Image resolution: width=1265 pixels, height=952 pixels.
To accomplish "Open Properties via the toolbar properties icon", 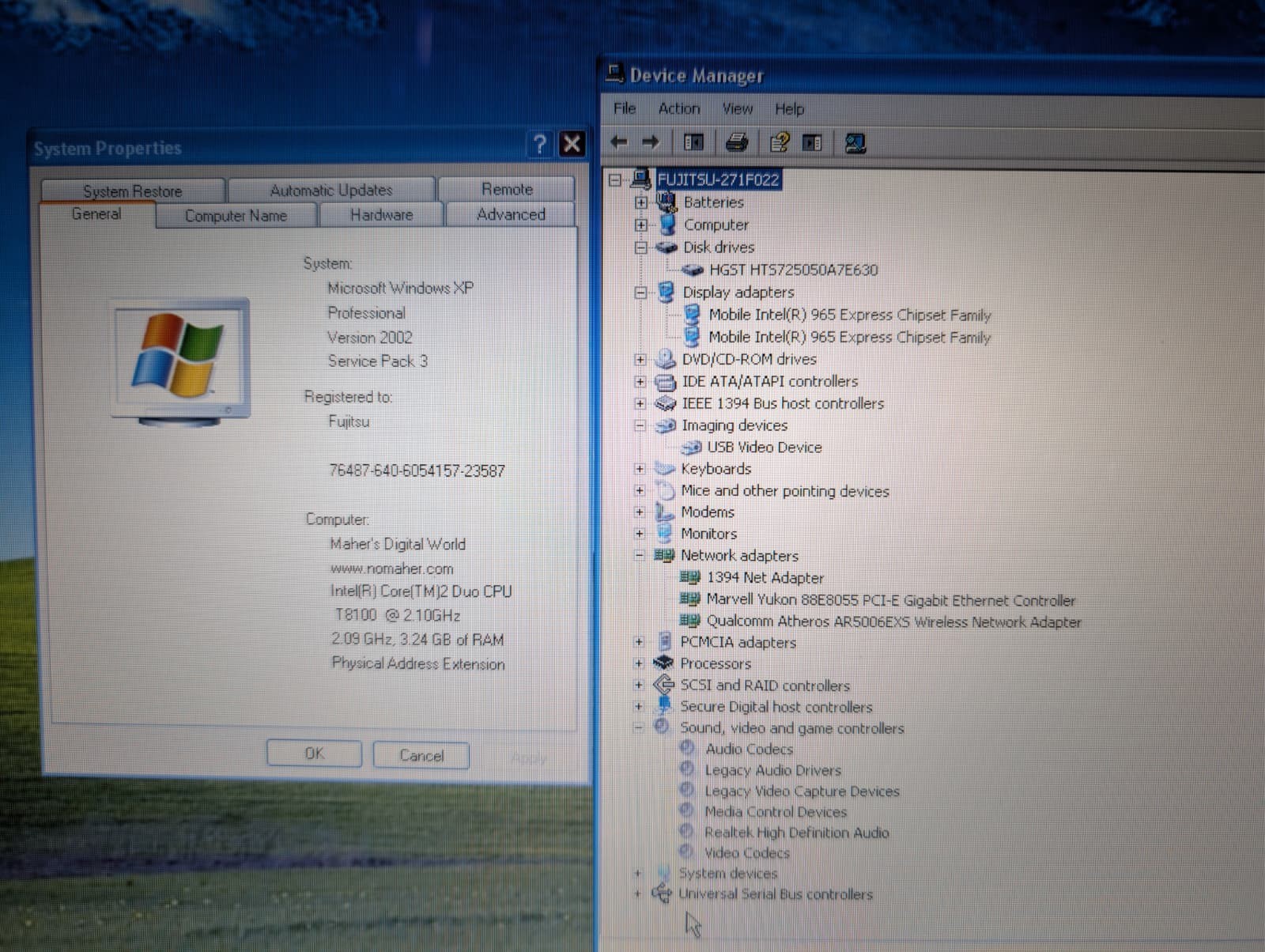I will 779,142.
